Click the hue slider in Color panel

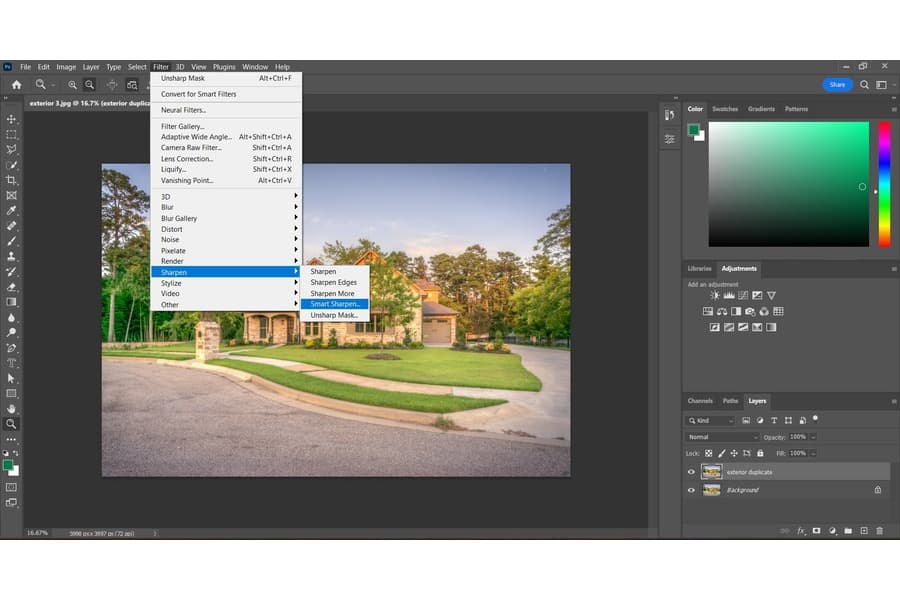pos(885,184)
